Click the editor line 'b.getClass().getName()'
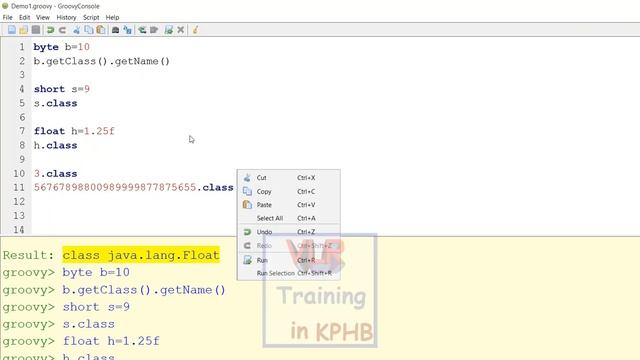This screenshot has height=360, width=640. pos(102,61)
